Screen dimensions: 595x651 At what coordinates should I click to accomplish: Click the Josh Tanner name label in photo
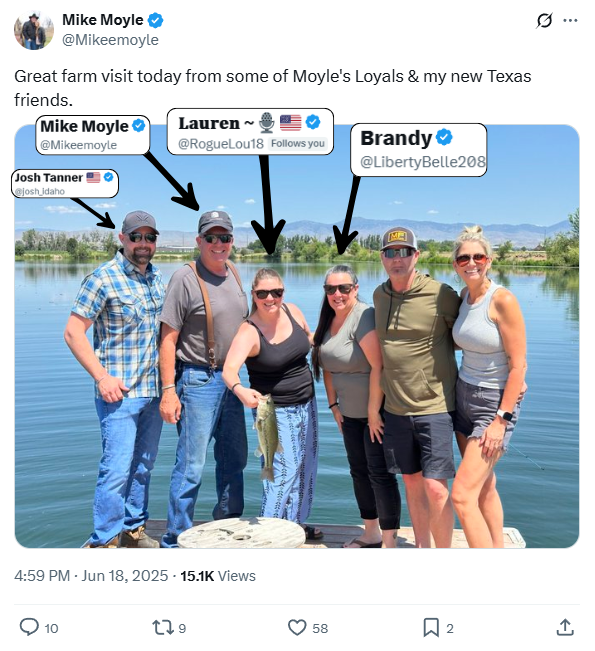pyautogui.click(x=49, y=178)
